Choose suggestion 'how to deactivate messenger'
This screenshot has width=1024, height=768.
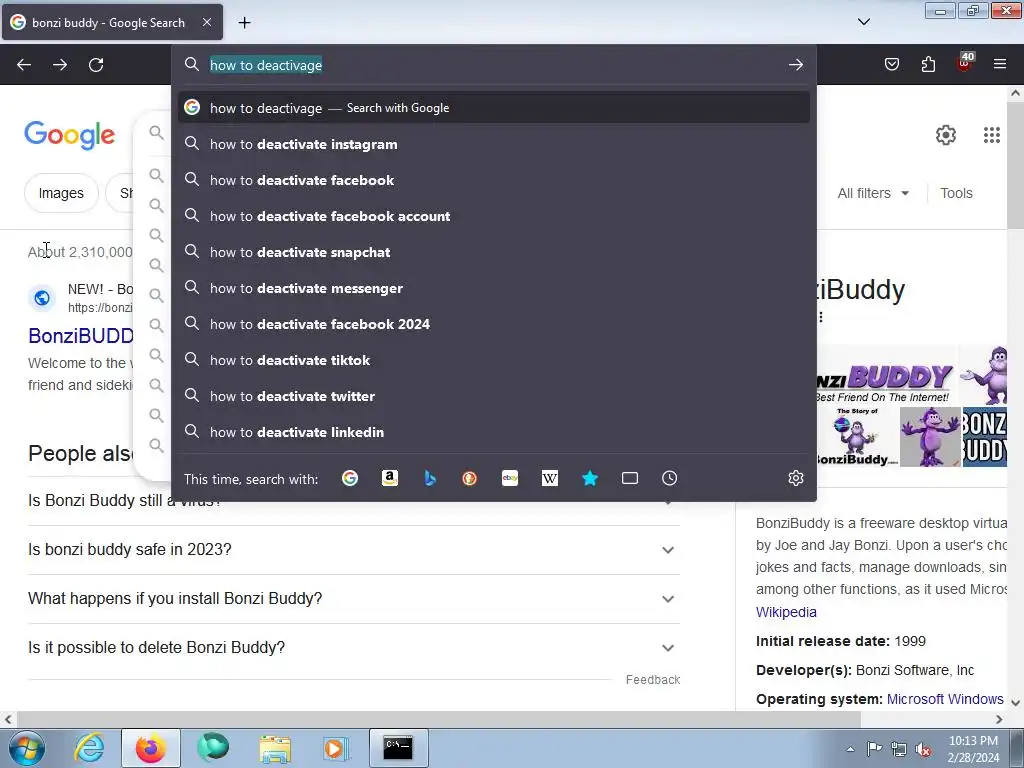pyautogui.click(x=494, y=288)
